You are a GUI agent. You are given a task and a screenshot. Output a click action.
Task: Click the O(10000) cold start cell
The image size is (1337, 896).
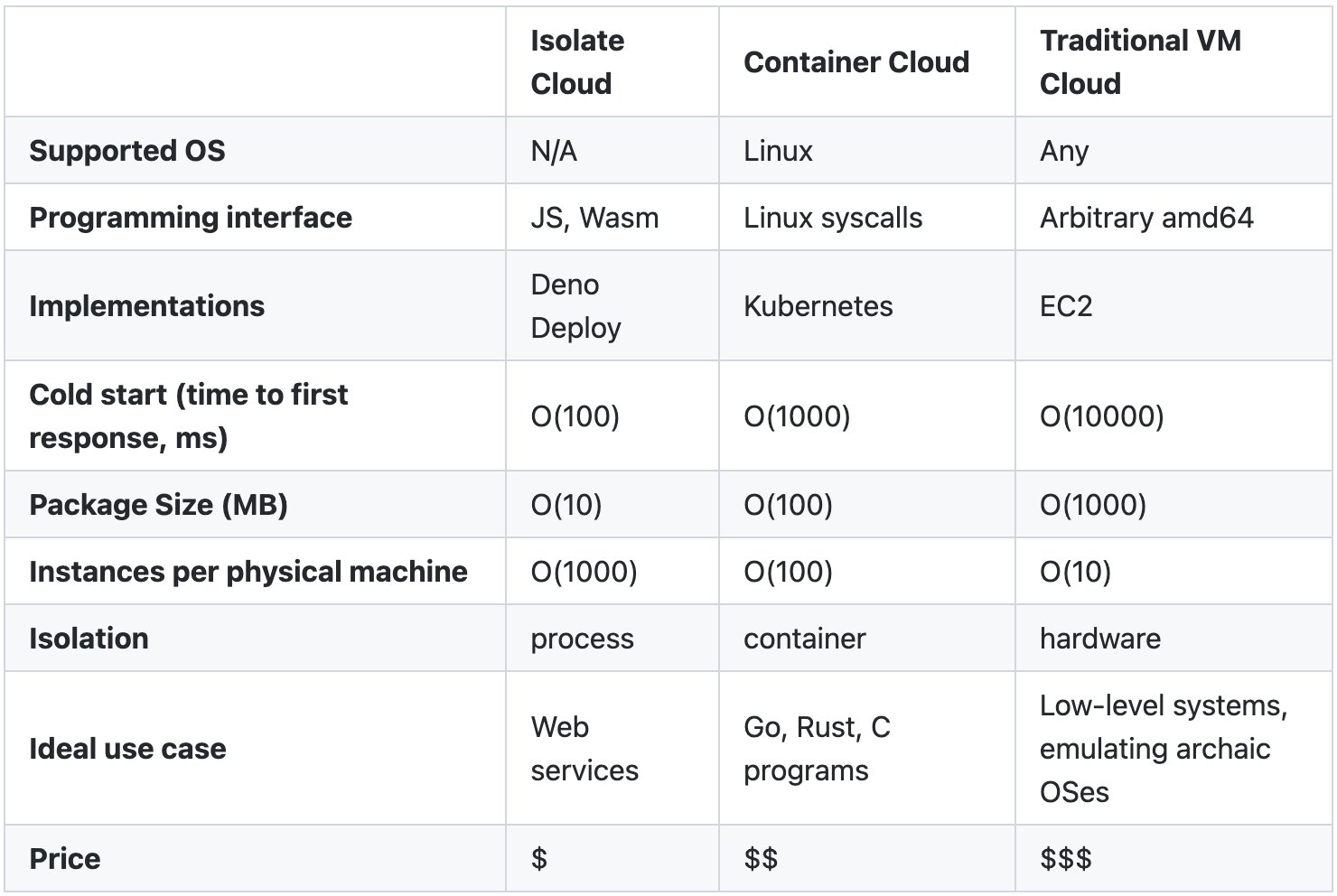[1102, 416]
